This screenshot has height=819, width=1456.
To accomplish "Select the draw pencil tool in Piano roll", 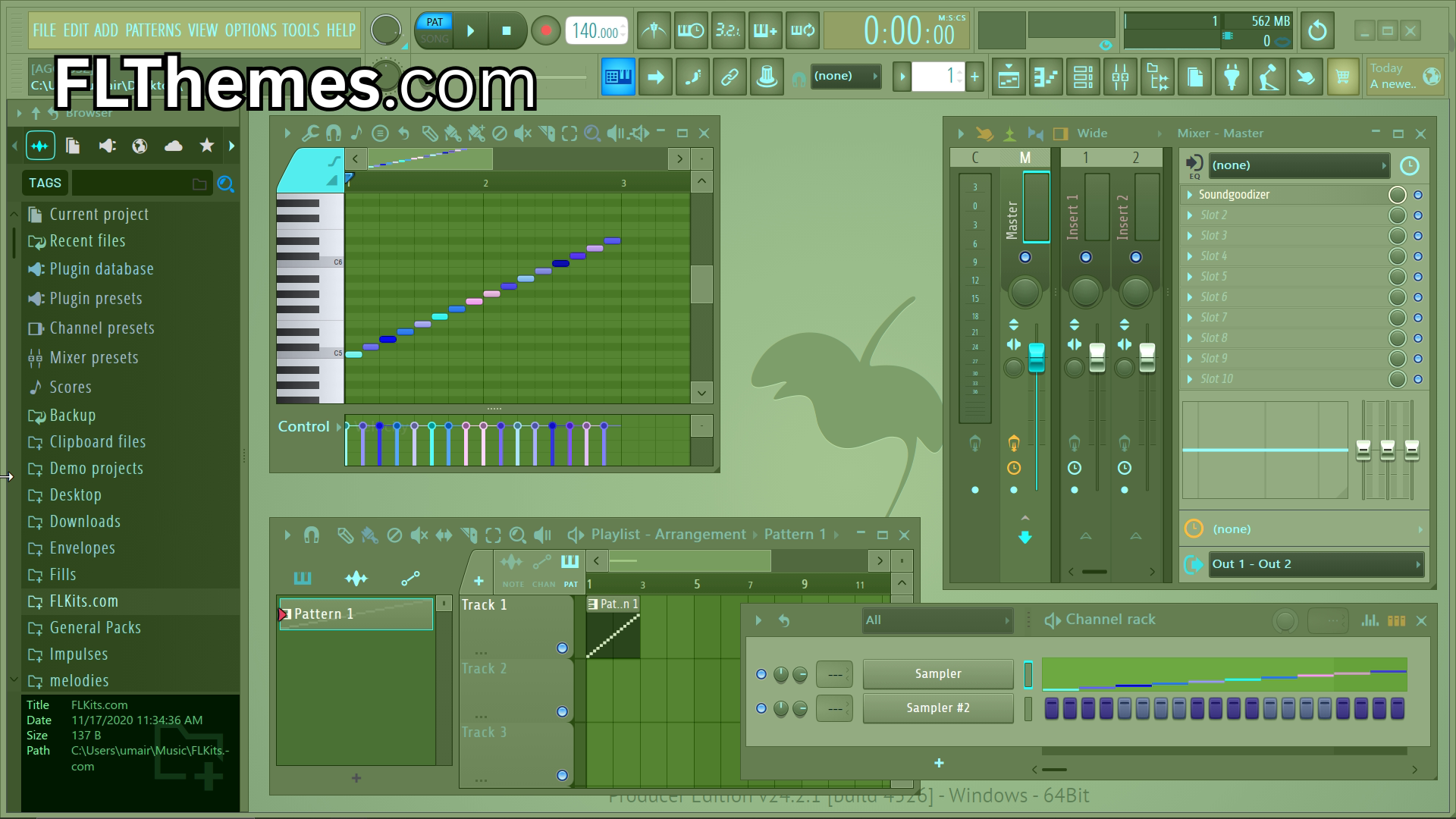I will point(429,133).
